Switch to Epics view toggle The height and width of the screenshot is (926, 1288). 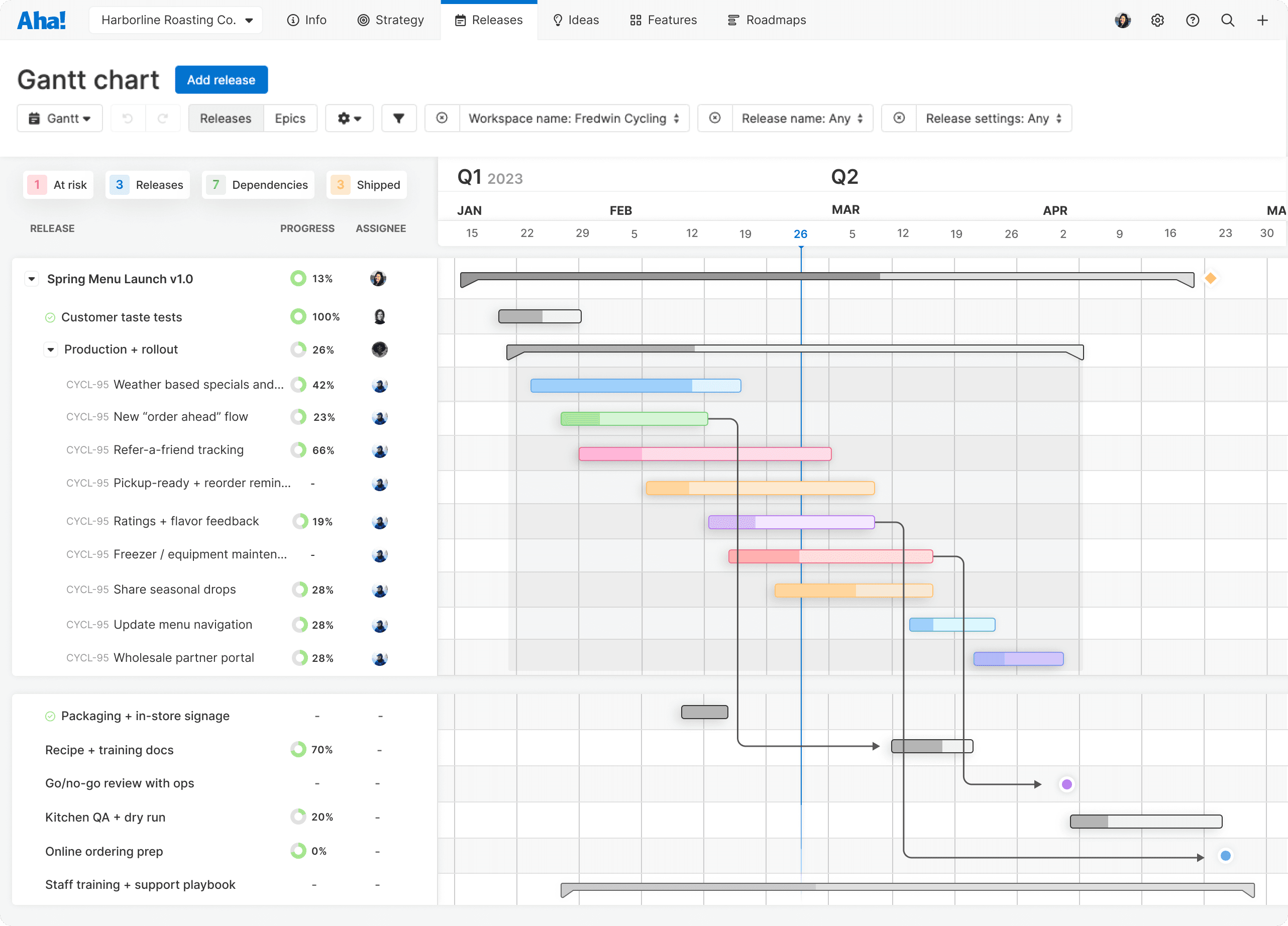(290, 118)
